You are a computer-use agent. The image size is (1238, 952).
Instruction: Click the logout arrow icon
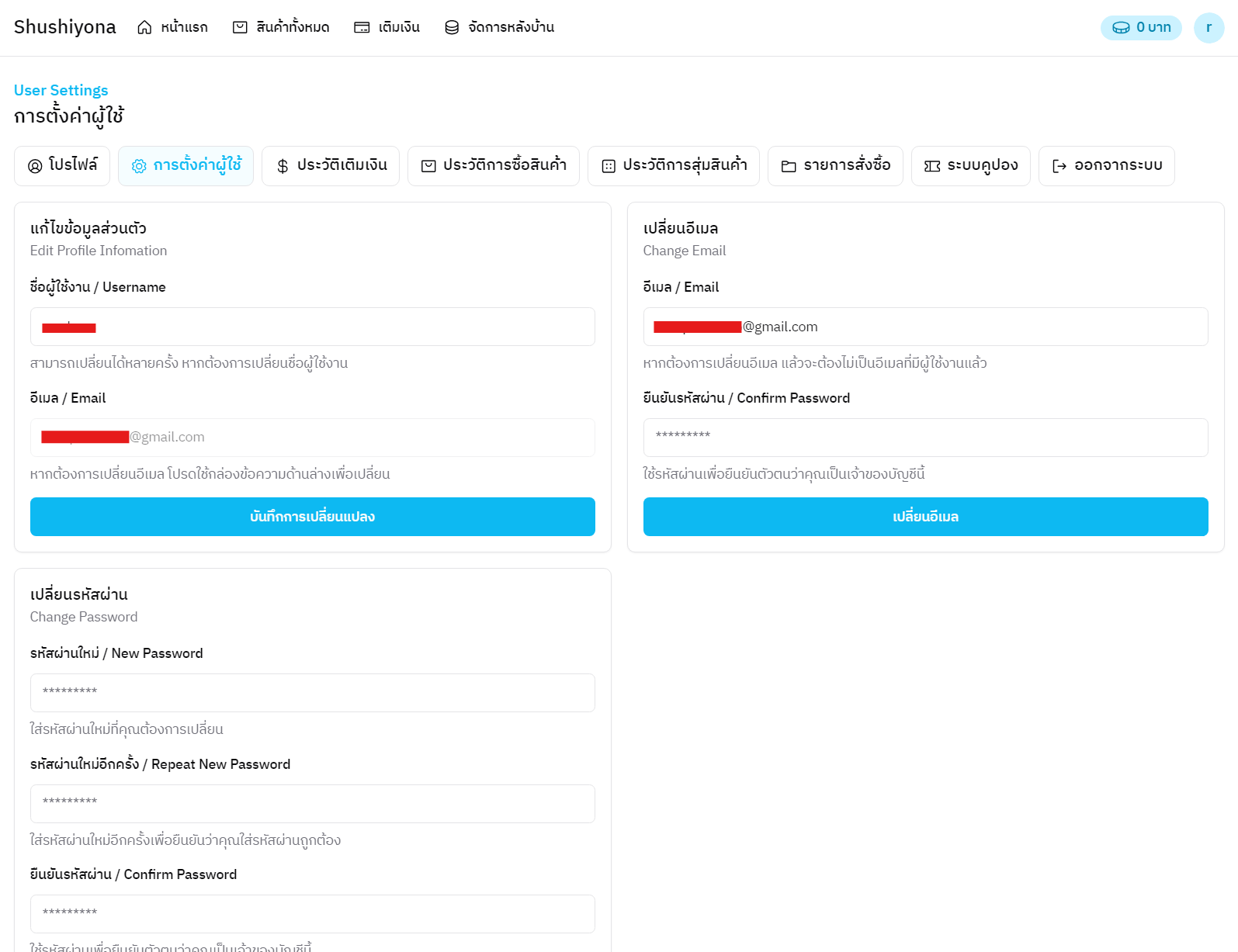click(x=1059, y=166)
